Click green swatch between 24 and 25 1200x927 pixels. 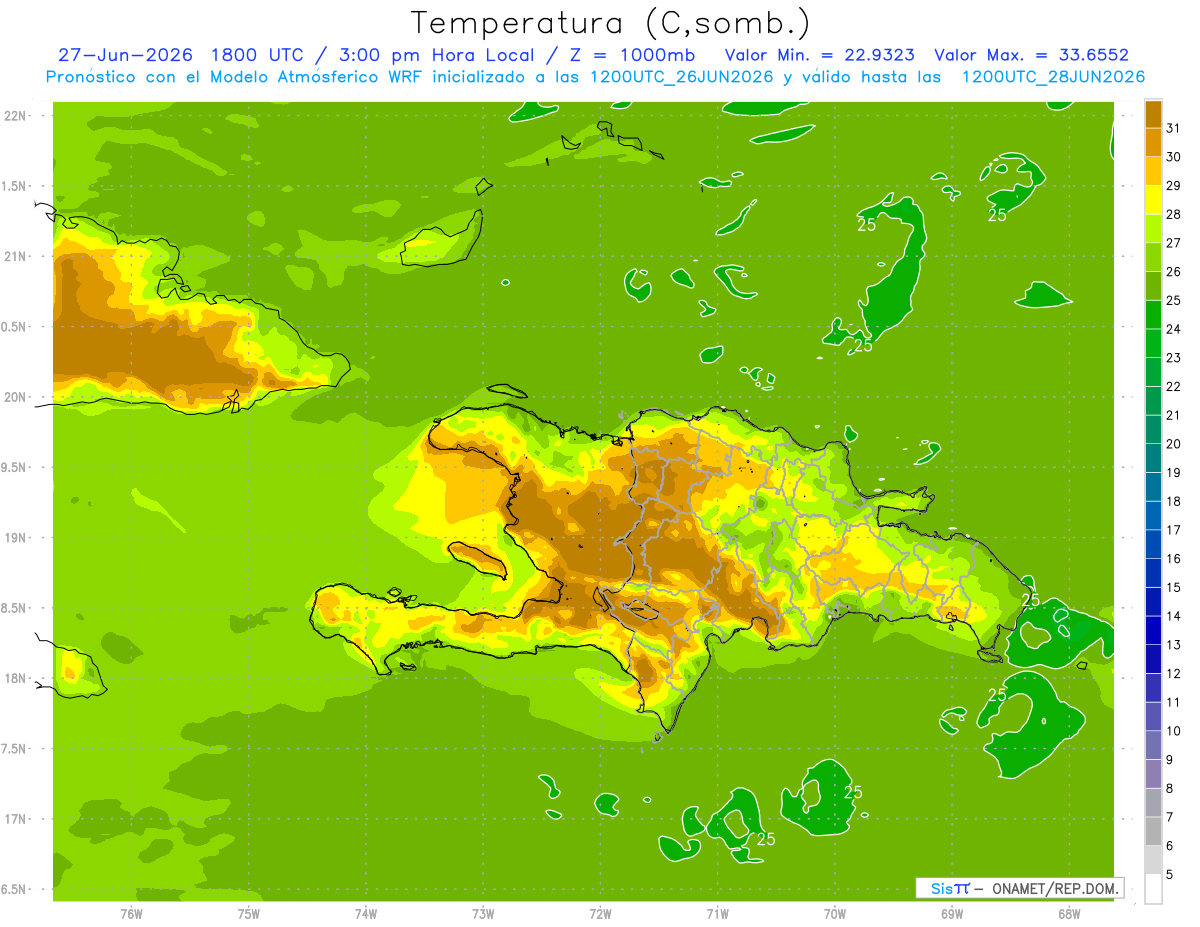1153,315
